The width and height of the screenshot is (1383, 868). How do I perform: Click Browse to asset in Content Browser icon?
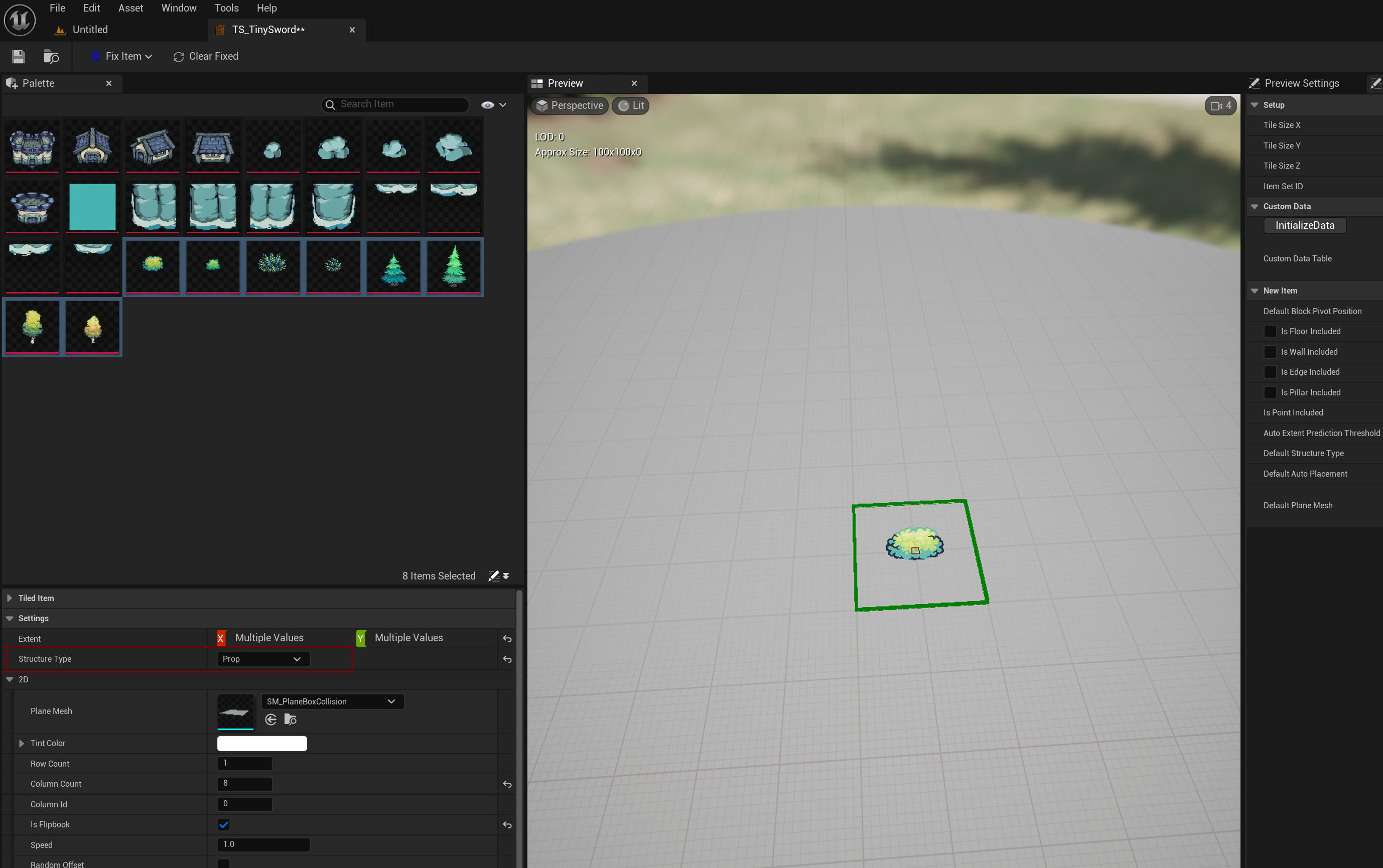[x=51, y=56]
